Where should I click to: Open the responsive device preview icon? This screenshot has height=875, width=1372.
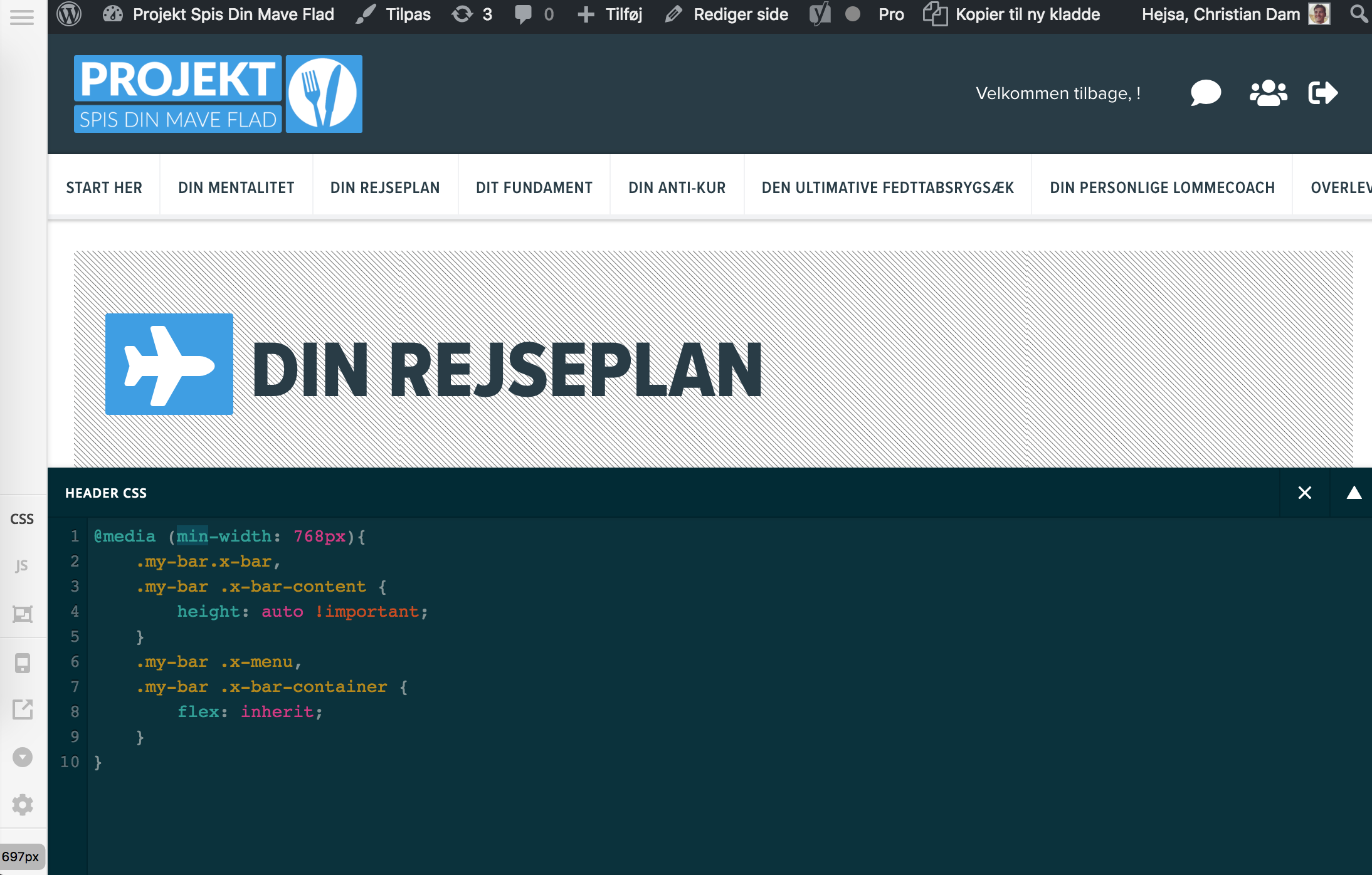[x=23, y=663]
